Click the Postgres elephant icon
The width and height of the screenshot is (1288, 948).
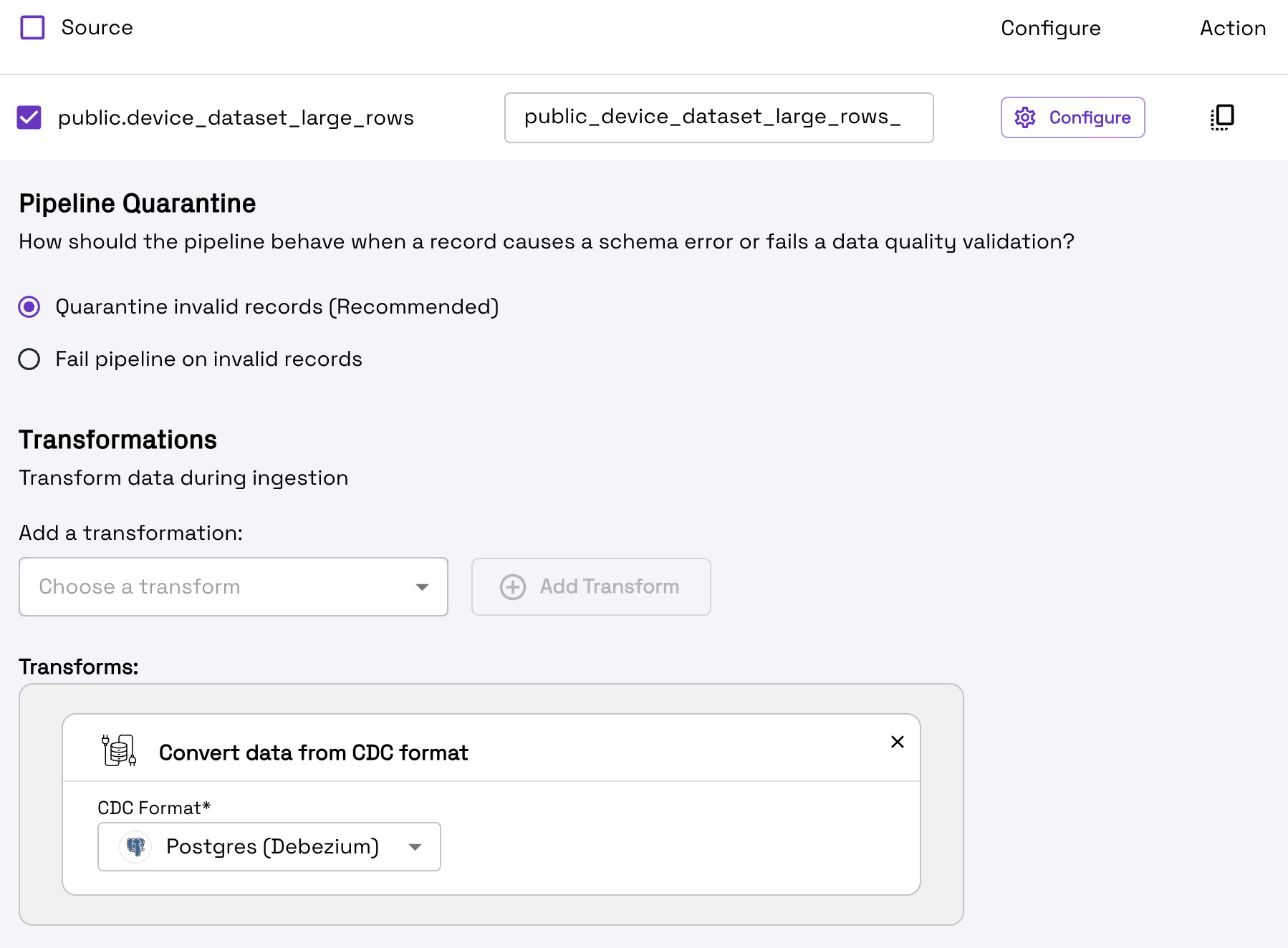pos(135,847)
